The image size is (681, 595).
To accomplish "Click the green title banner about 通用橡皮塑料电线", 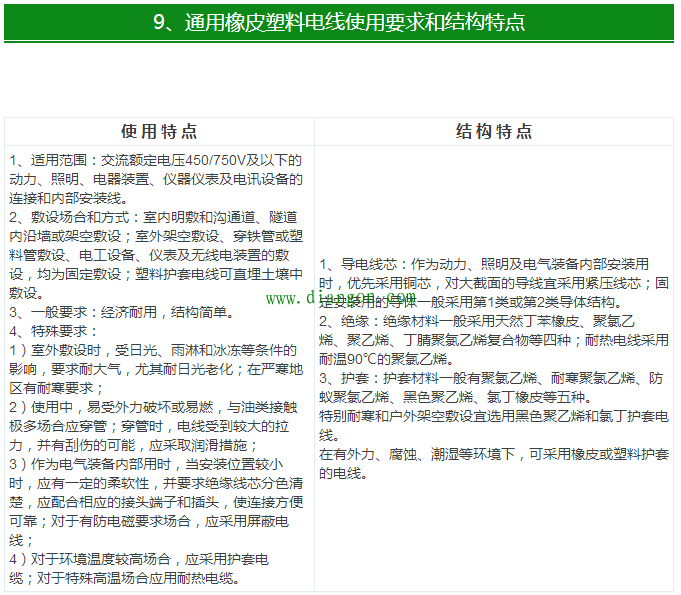I will click(x=340, y=22).
